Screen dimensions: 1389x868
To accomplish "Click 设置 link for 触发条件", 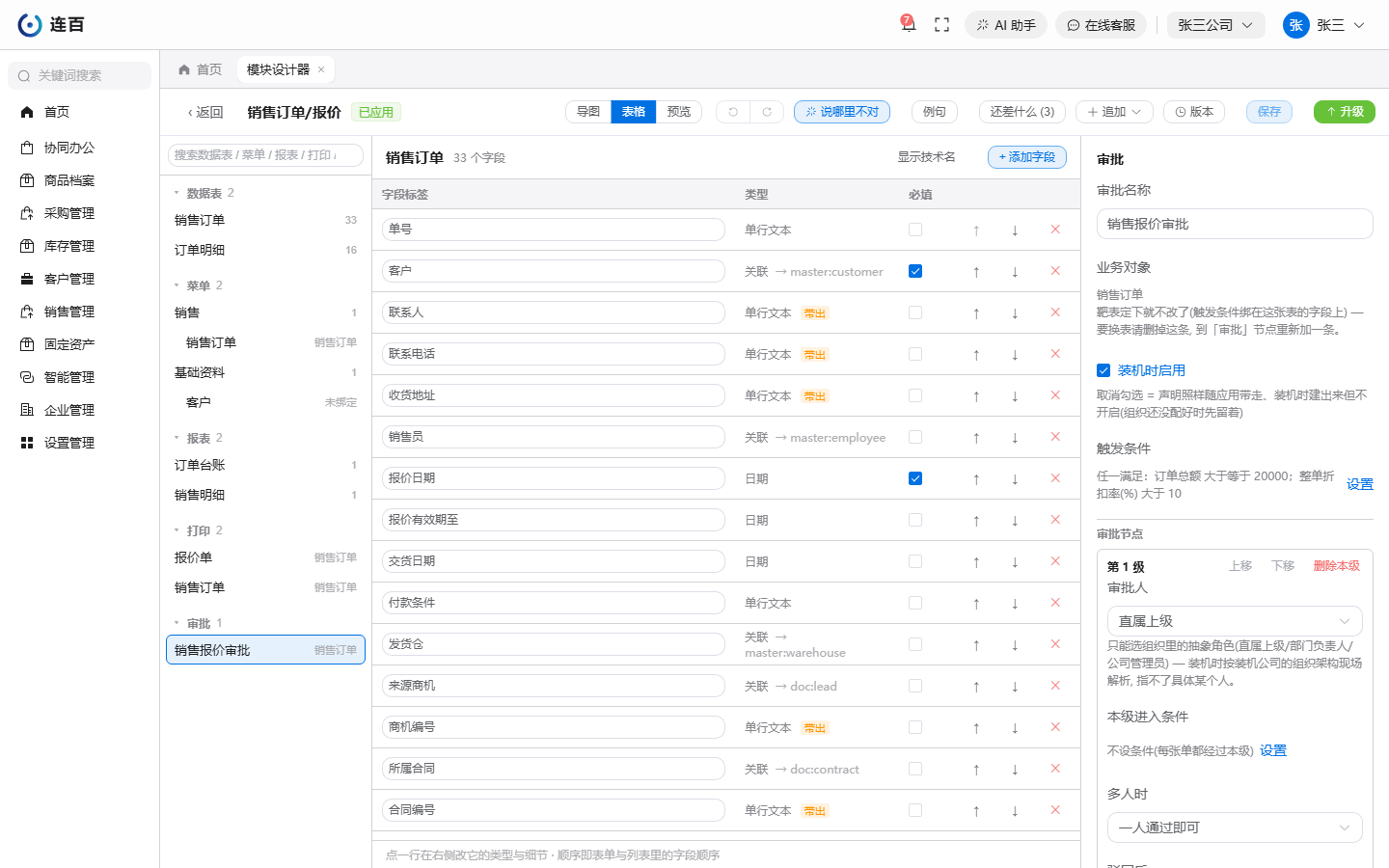I will pos(1359,484).
